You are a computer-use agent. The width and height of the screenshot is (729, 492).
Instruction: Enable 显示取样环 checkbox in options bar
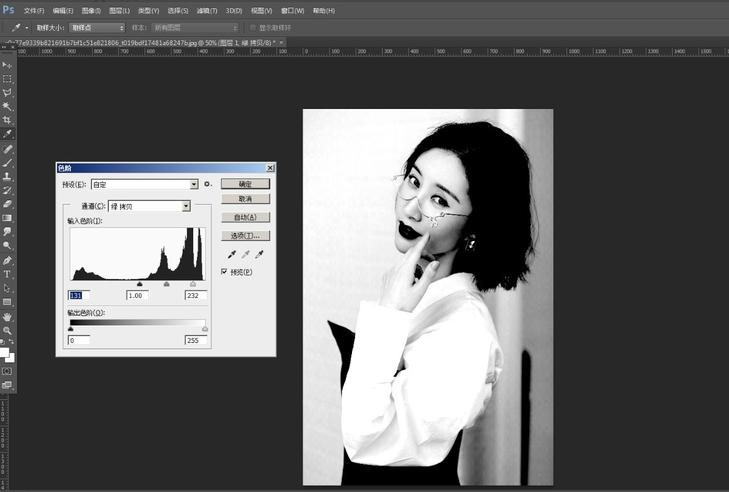point(252,27)
